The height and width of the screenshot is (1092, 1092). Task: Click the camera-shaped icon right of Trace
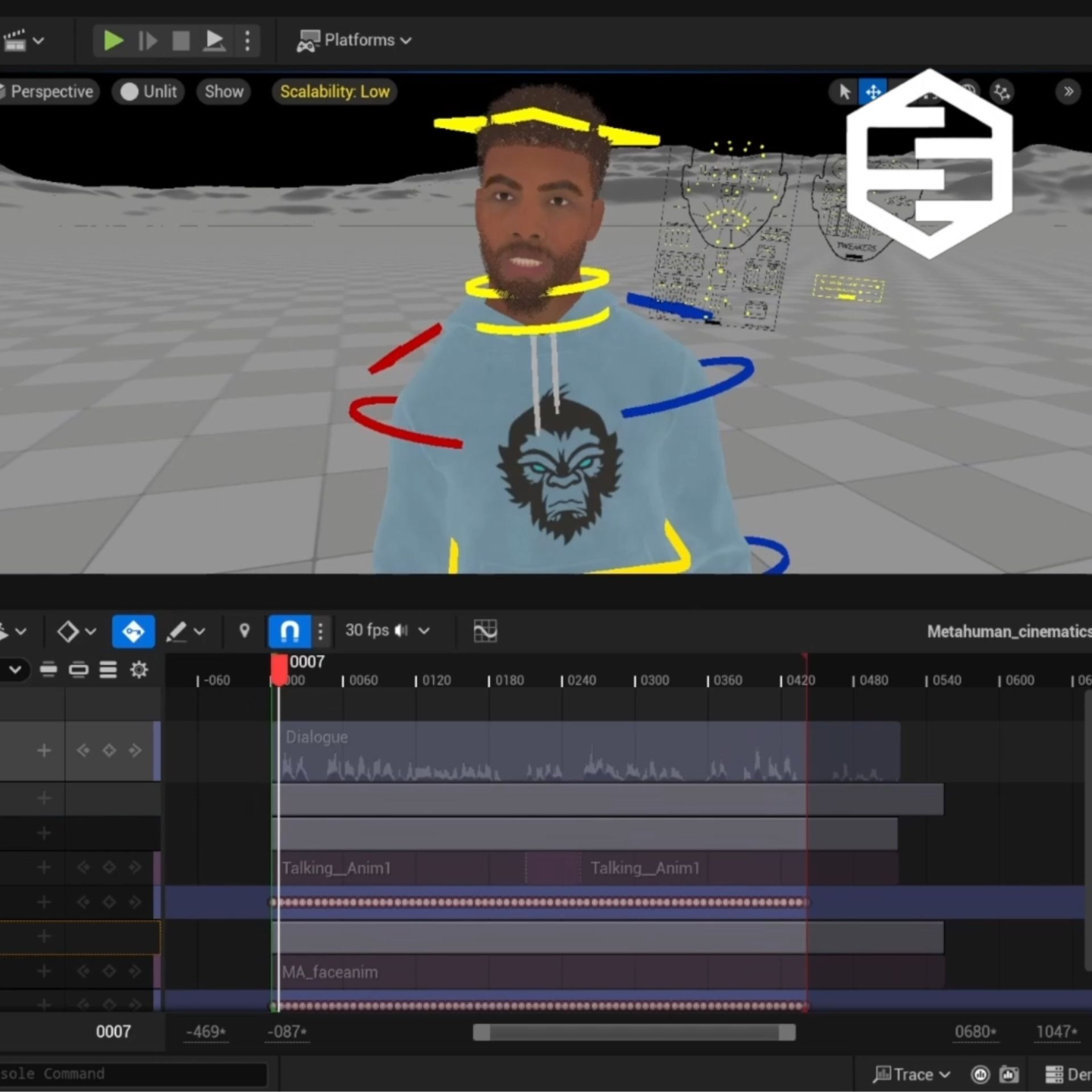pos(1009,1075)
